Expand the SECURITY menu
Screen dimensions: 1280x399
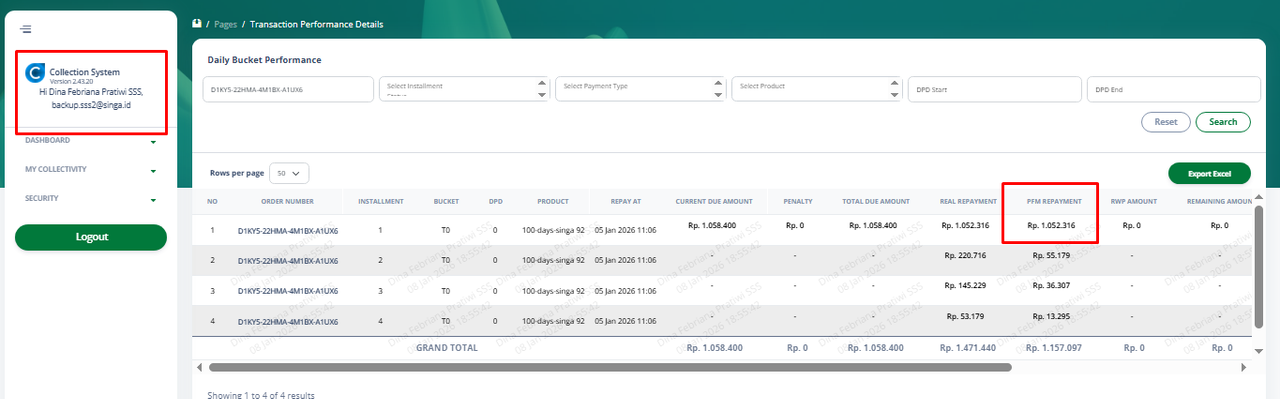pos(91,199)
